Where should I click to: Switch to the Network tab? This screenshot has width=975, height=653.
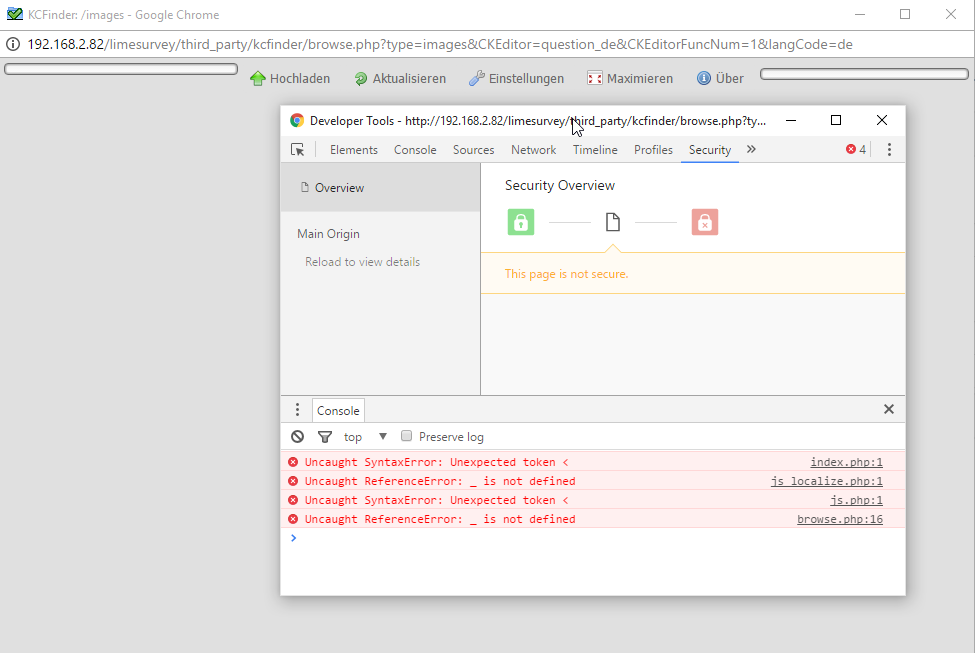(x=533, y=150)
